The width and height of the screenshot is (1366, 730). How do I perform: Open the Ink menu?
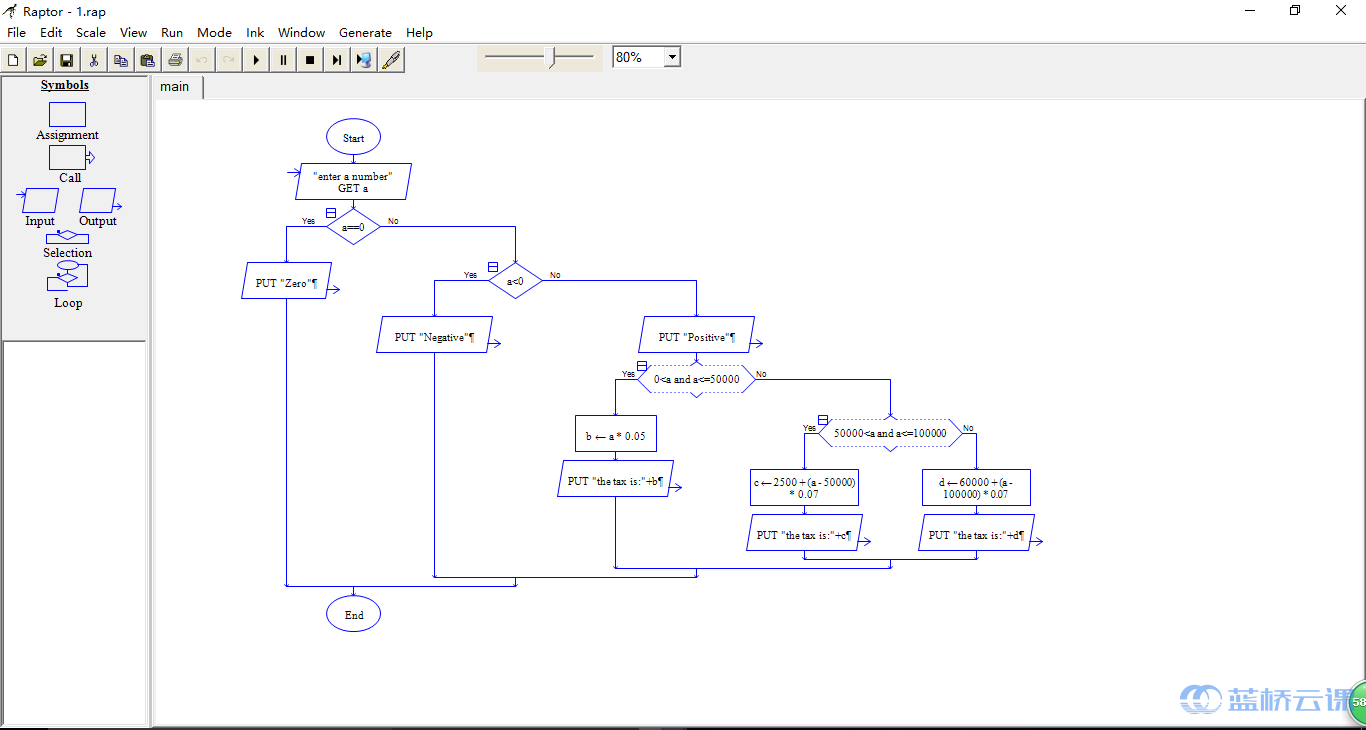[255, 32]
